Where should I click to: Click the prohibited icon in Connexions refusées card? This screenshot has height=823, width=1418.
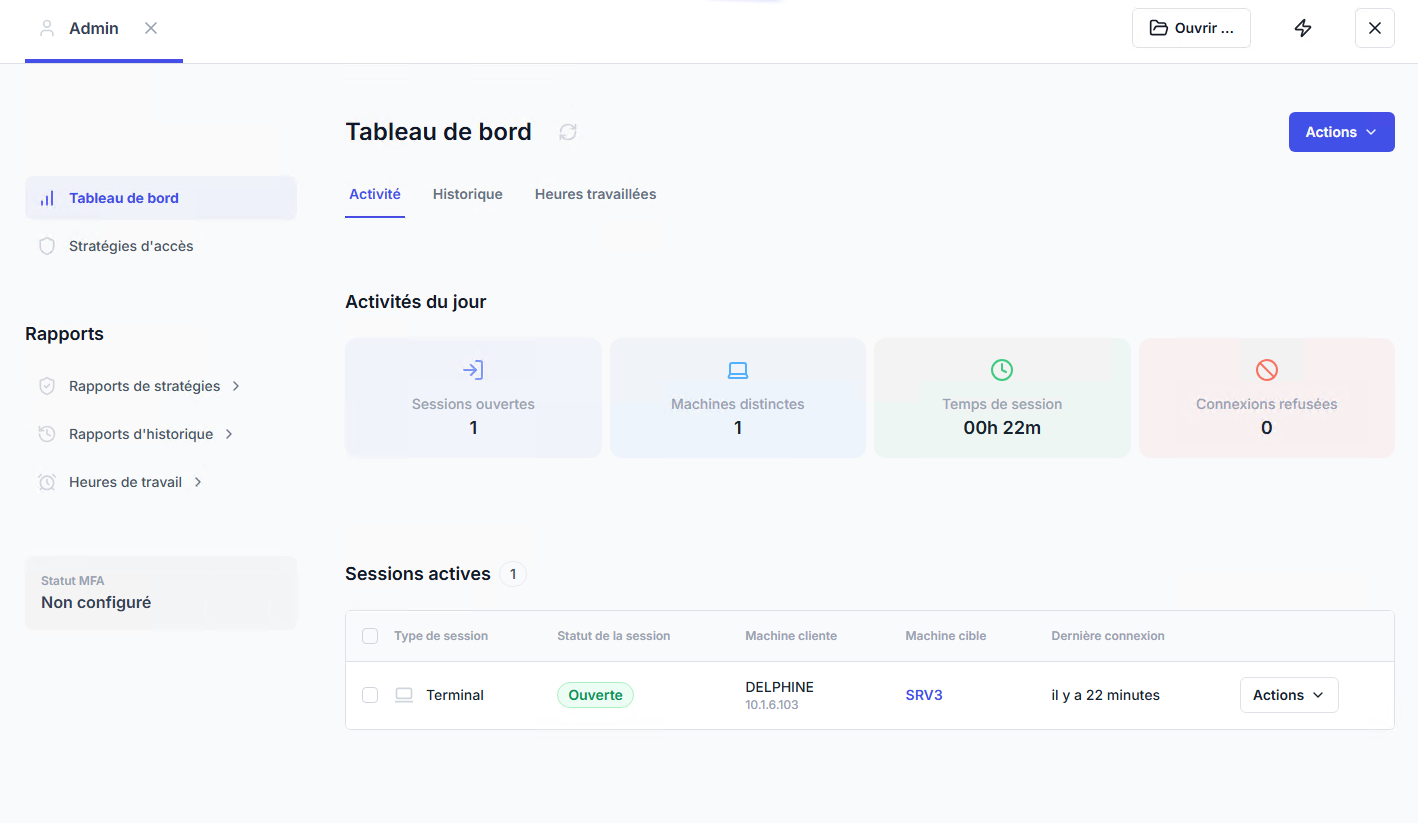[1267, 370]
